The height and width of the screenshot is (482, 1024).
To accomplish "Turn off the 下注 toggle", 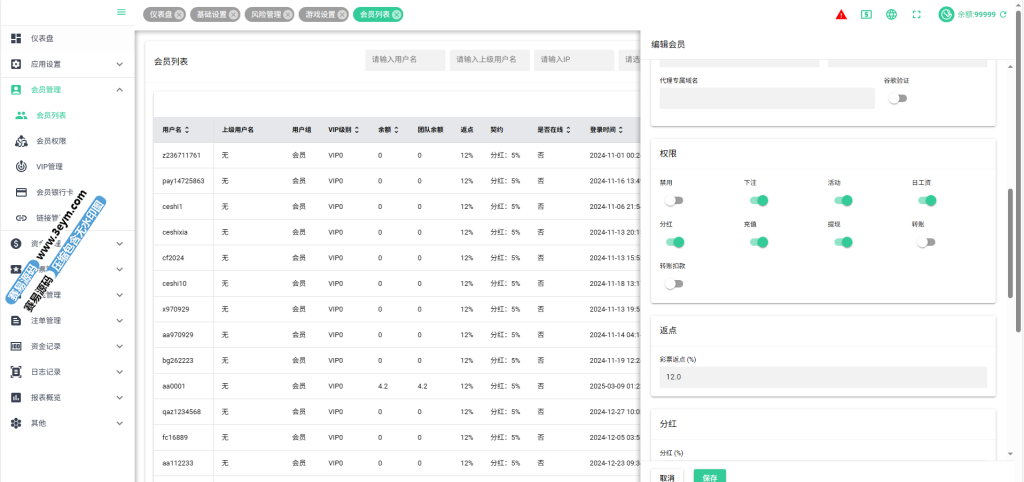I will (758, 201).
